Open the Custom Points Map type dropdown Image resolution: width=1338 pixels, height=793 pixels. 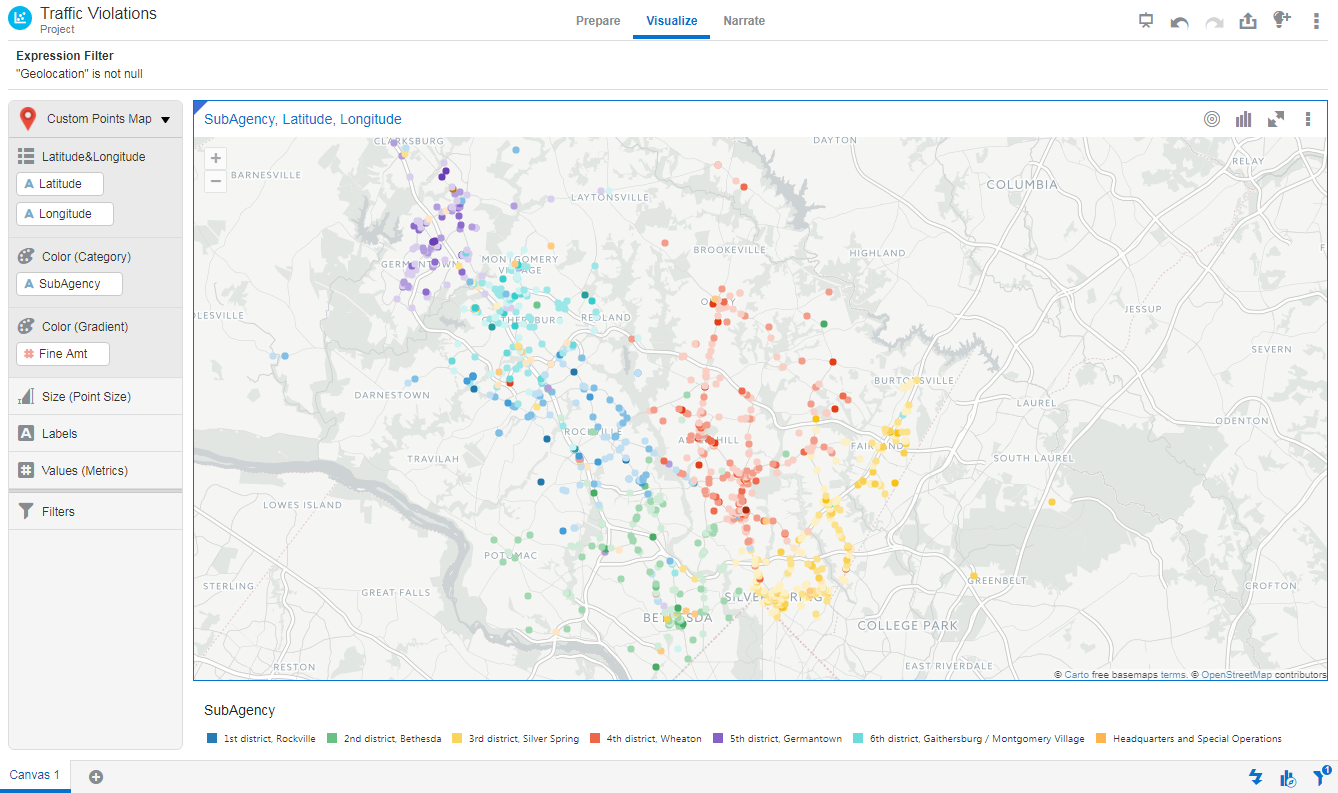click(x=166, y=120)
